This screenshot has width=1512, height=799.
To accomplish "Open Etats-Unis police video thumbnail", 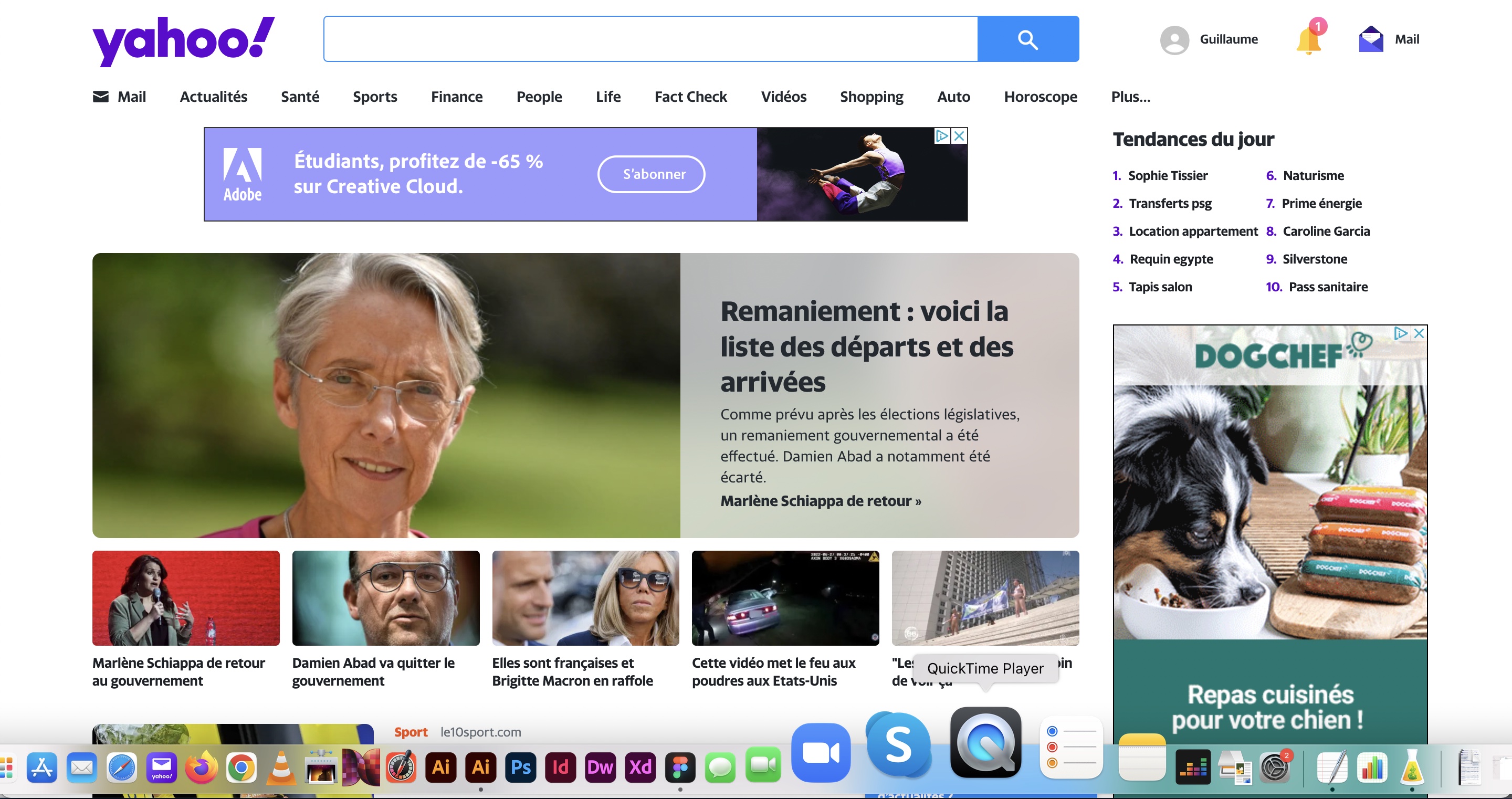I will pos(785,598).
